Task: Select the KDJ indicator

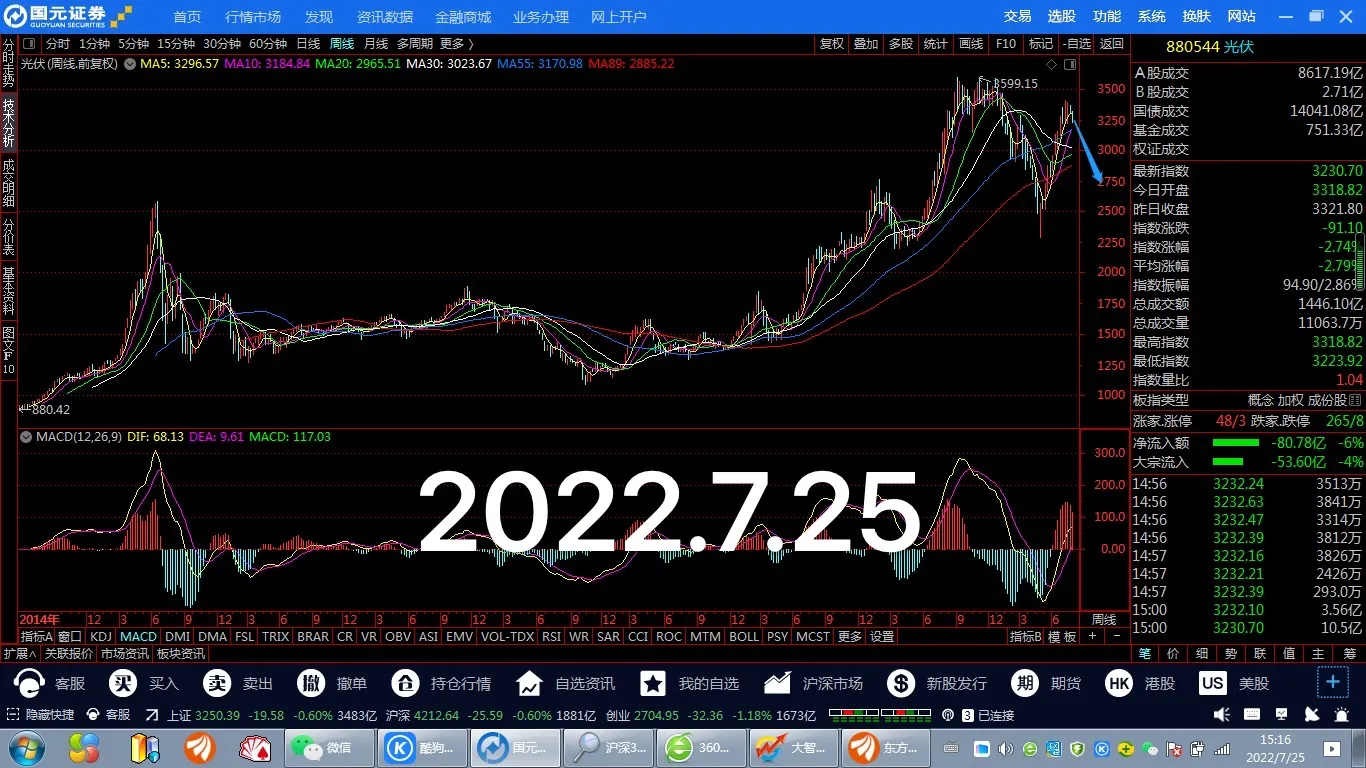Action: (100, 636)
